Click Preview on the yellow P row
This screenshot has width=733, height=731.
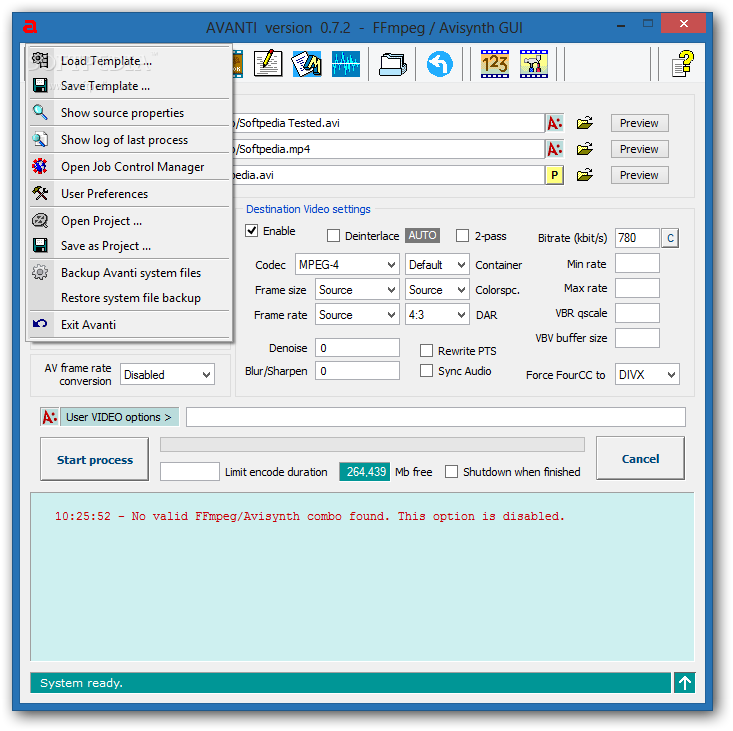tap(639, 175)
